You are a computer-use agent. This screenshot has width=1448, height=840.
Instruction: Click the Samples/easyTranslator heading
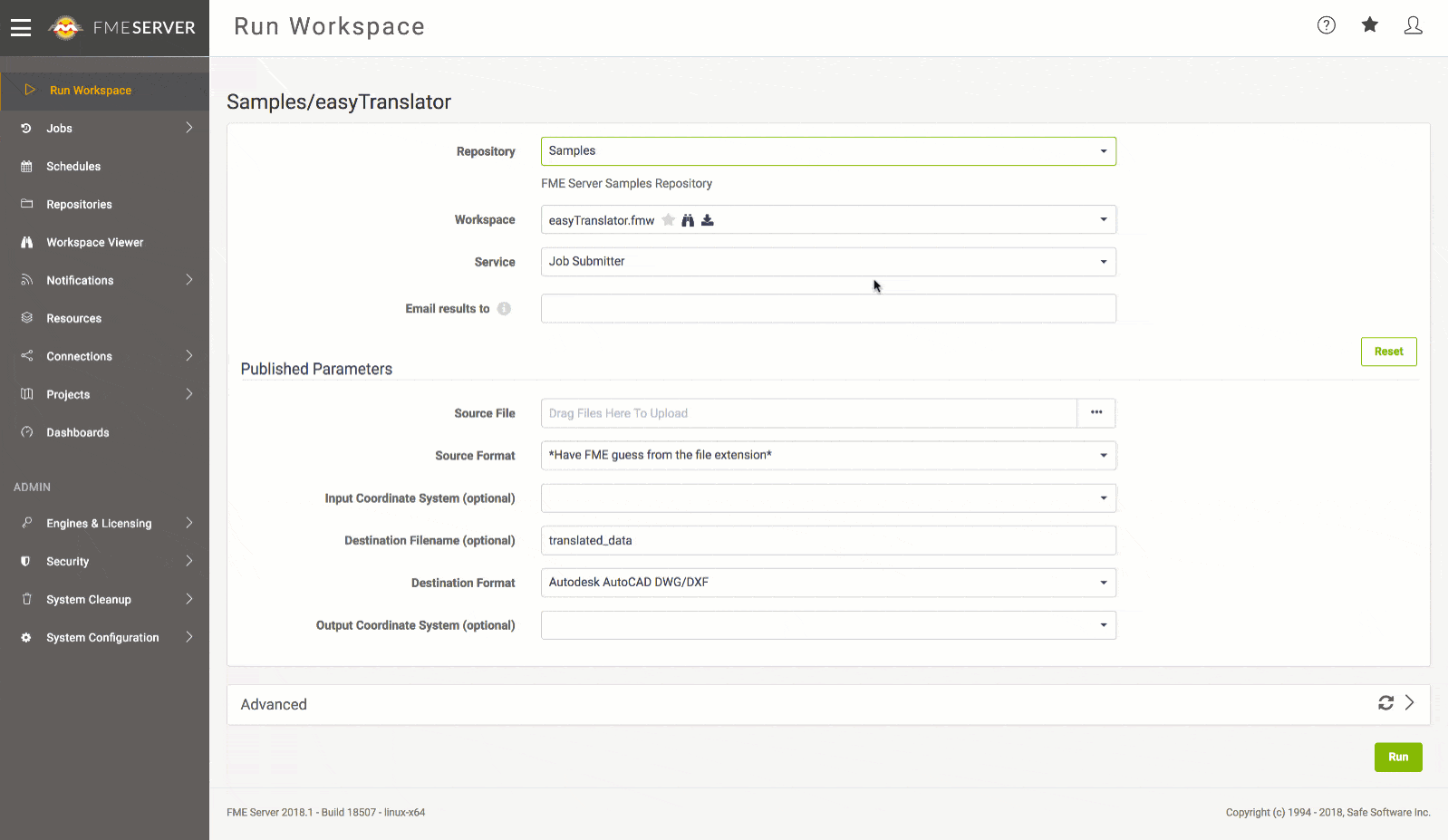coord(339,102)
